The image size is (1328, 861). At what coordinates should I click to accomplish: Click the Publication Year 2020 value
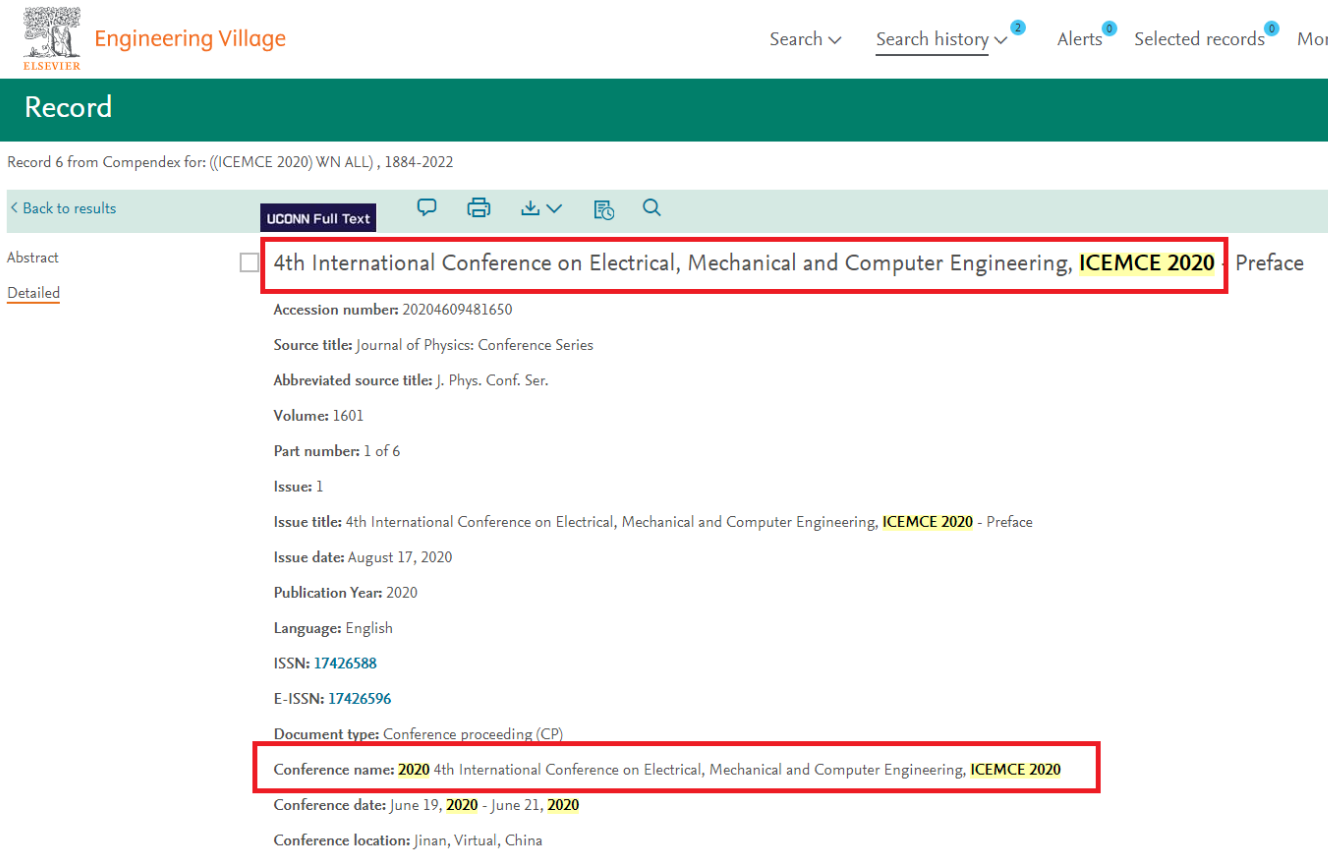(x=402, y=593)
